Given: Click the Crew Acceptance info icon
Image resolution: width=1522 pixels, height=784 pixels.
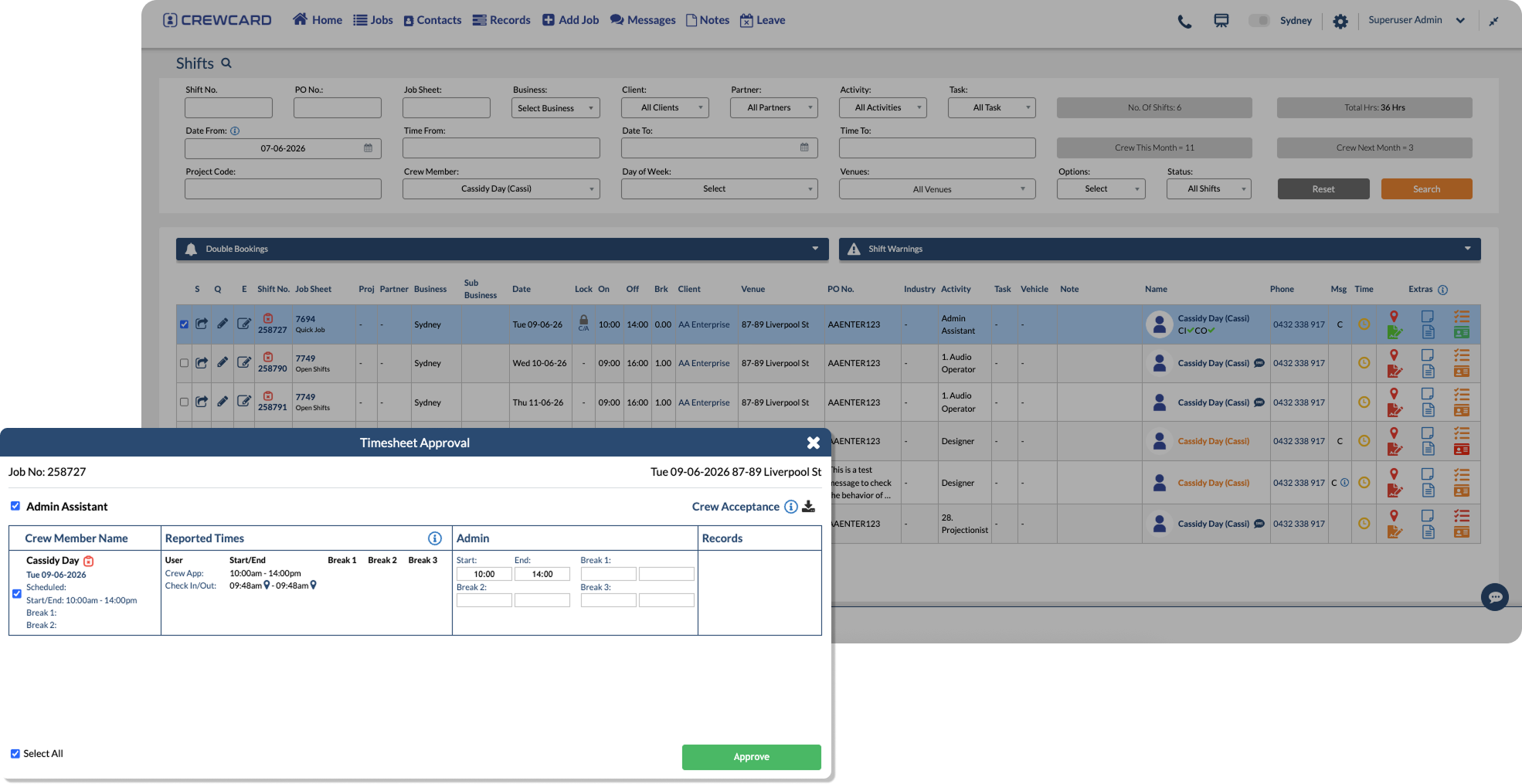Looking at the screenshot, I should click(791, 507).
